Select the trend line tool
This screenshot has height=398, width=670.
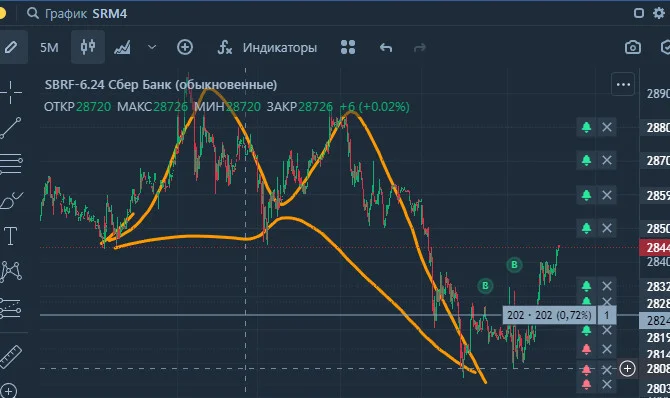pyautogui.click(x=11, y=128)
